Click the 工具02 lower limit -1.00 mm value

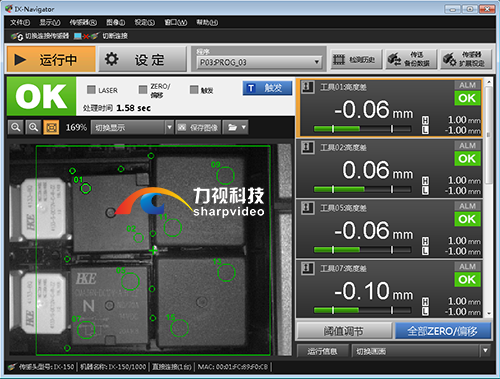point(463,191)
